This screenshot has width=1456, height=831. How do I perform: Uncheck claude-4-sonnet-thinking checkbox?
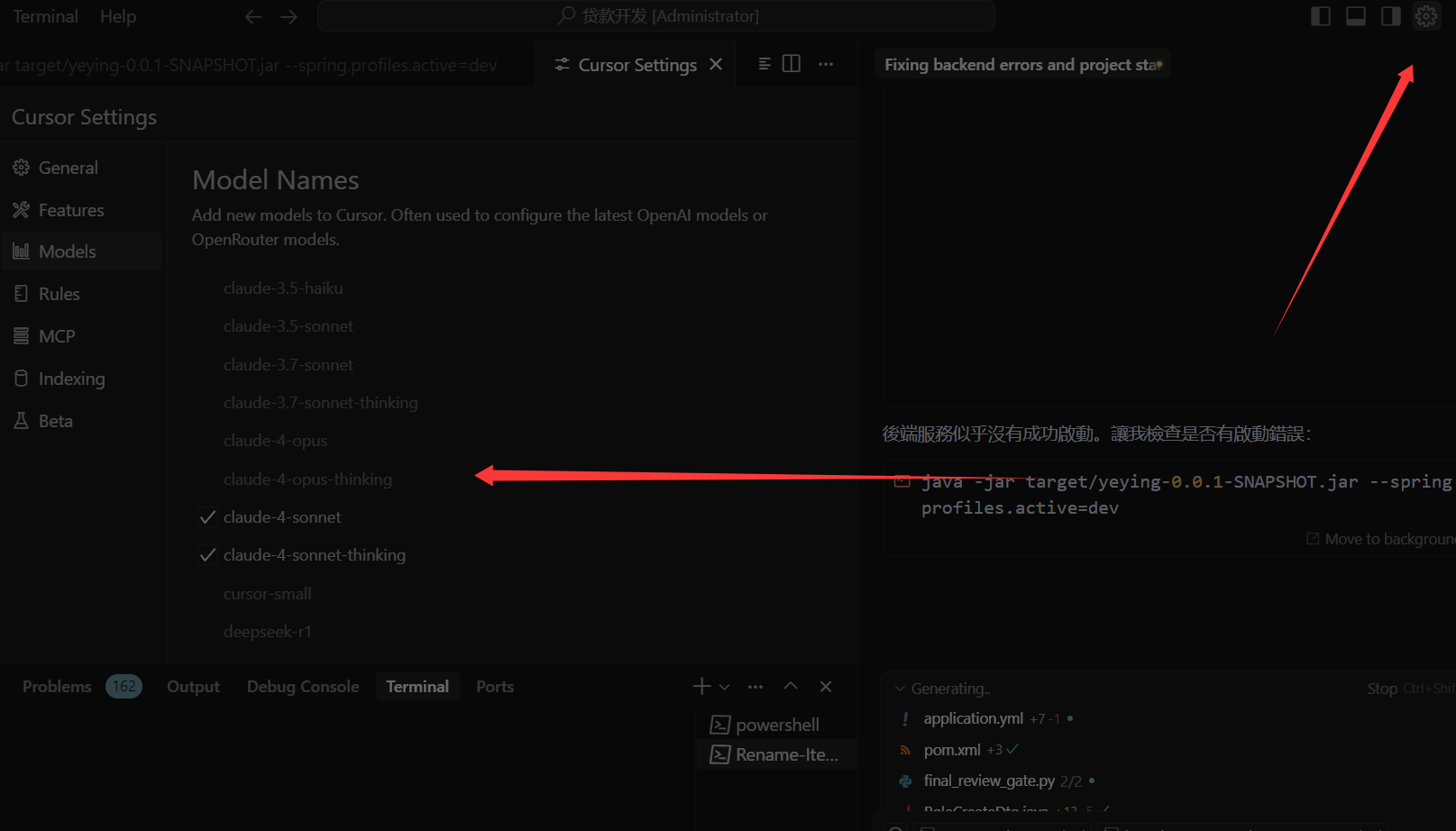pyautogui.click(x=207, y=555)
